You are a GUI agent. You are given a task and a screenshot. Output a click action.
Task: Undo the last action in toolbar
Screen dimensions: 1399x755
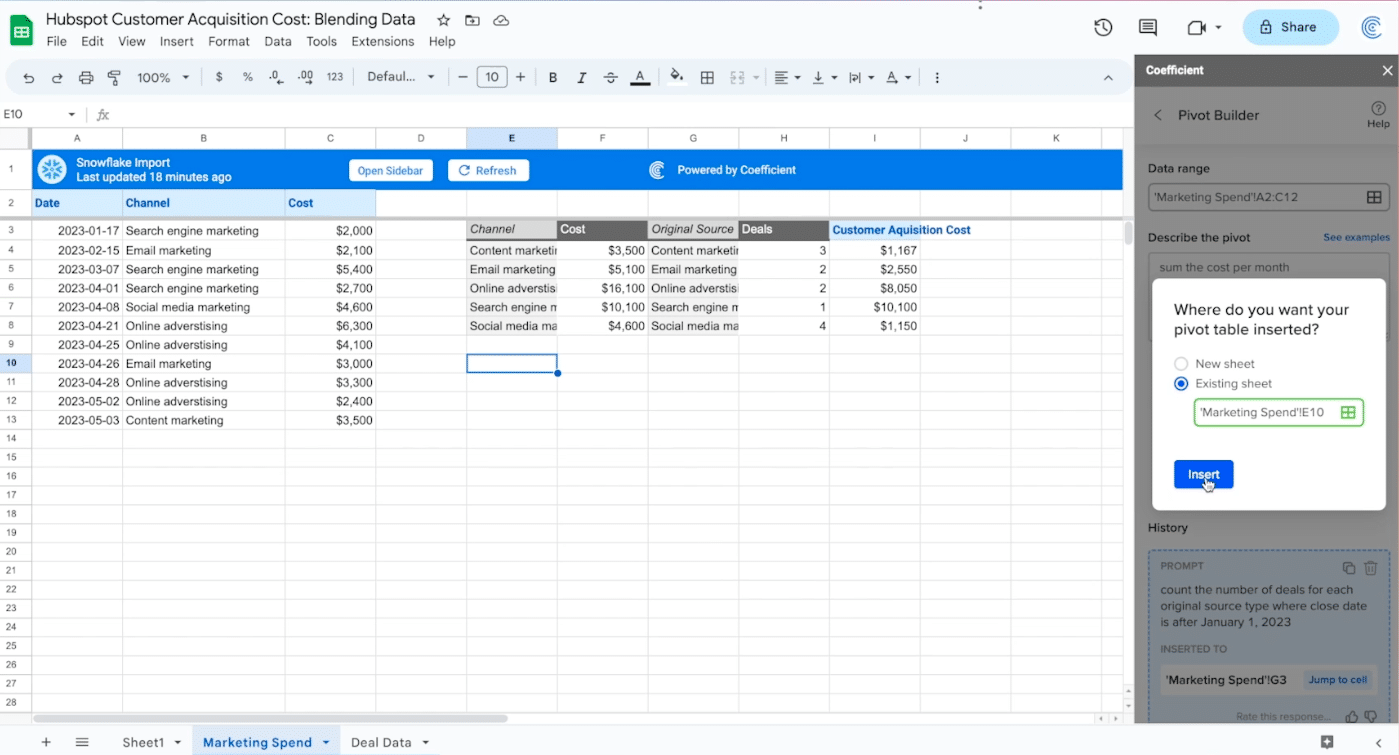pyautogui.click(x=29, y=78)
